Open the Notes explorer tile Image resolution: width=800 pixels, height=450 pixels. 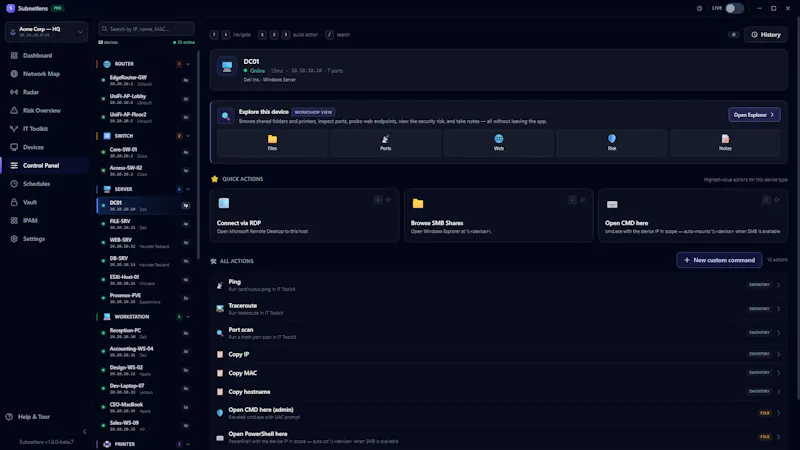(x=725, y=142)
